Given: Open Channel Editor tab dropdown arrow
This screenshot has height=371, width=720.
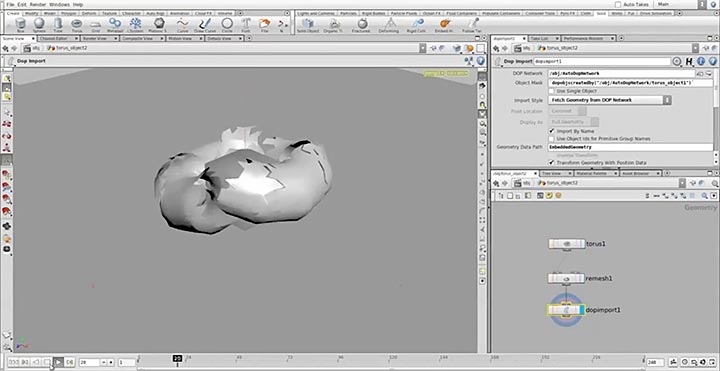Looking at the screenshot, I should coord(77,39).
